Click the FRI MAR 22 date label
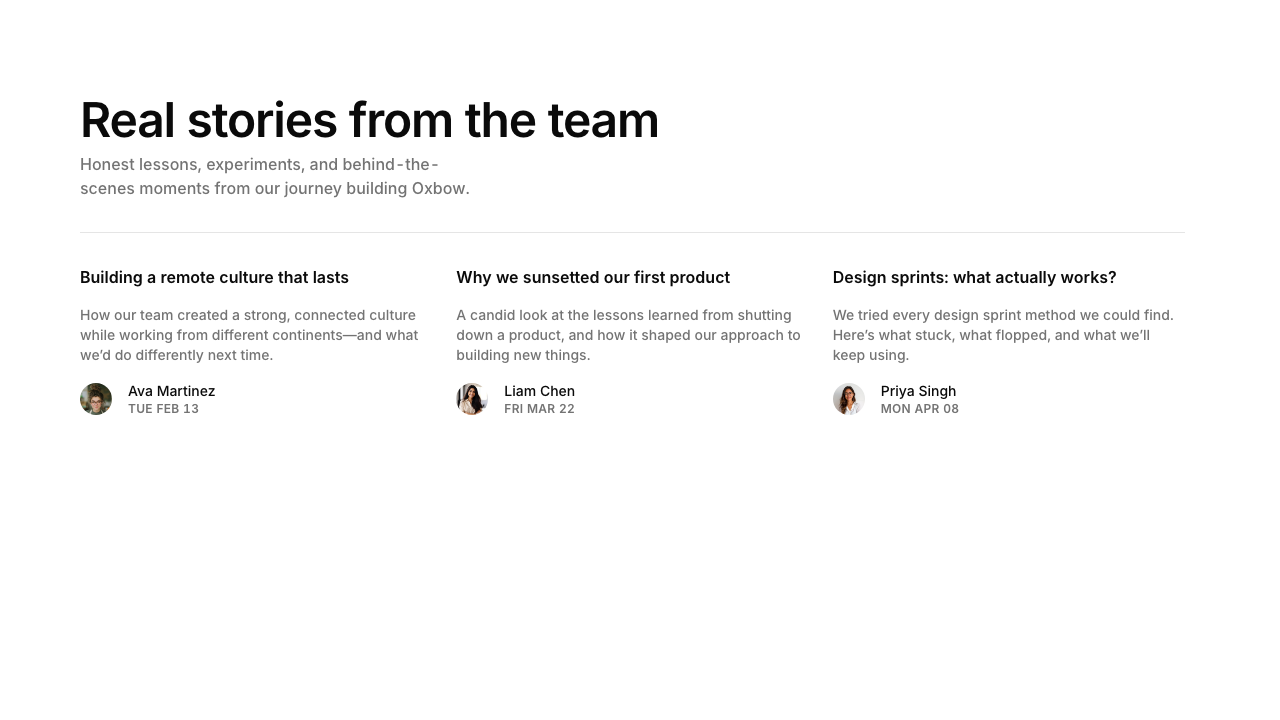The width and height of the screenshot is (1280, 720). [x=539, y=409]
